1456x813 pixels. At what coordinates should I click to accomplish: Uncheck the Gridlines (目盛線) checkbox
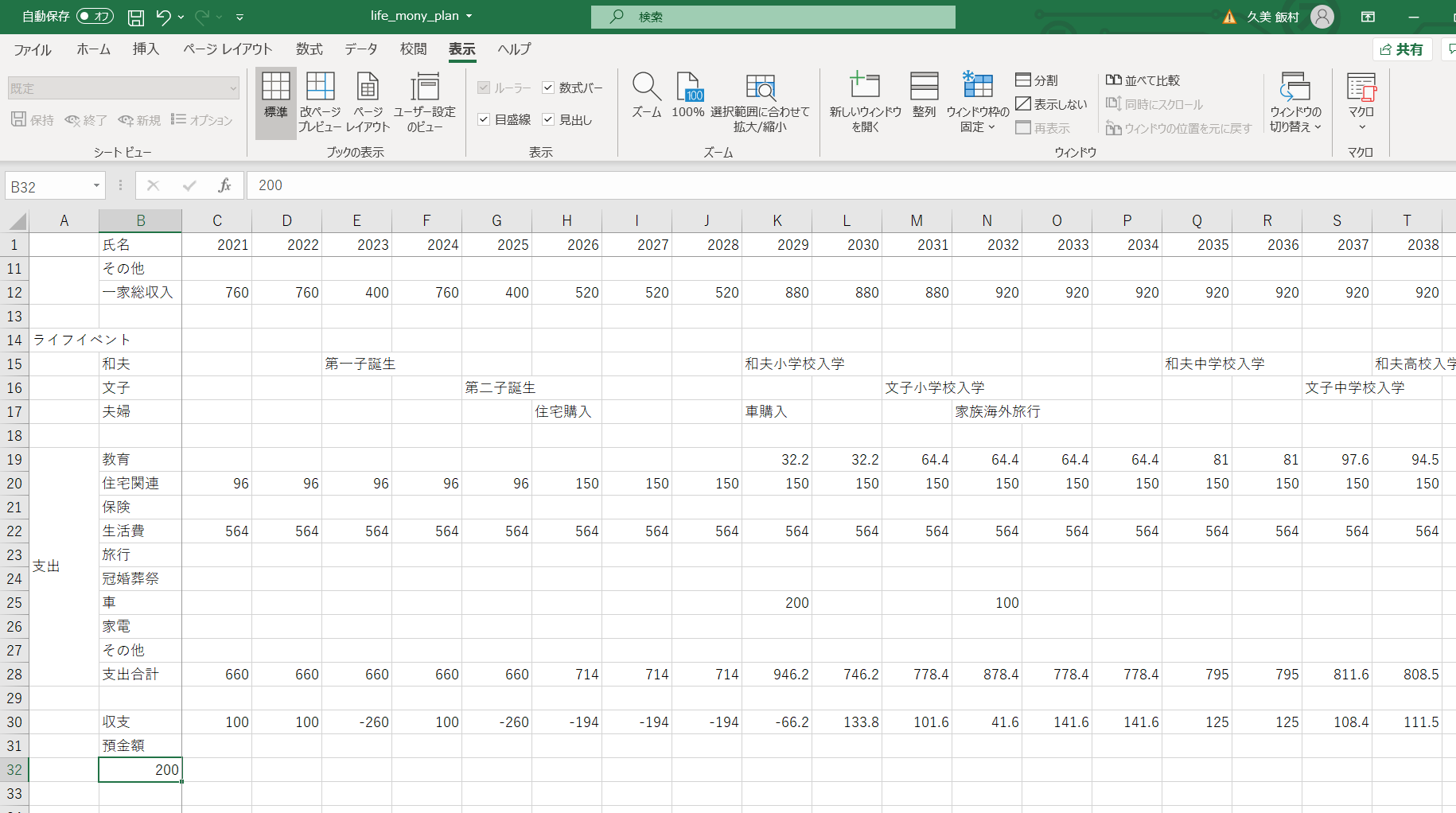(x=483, y=119)
